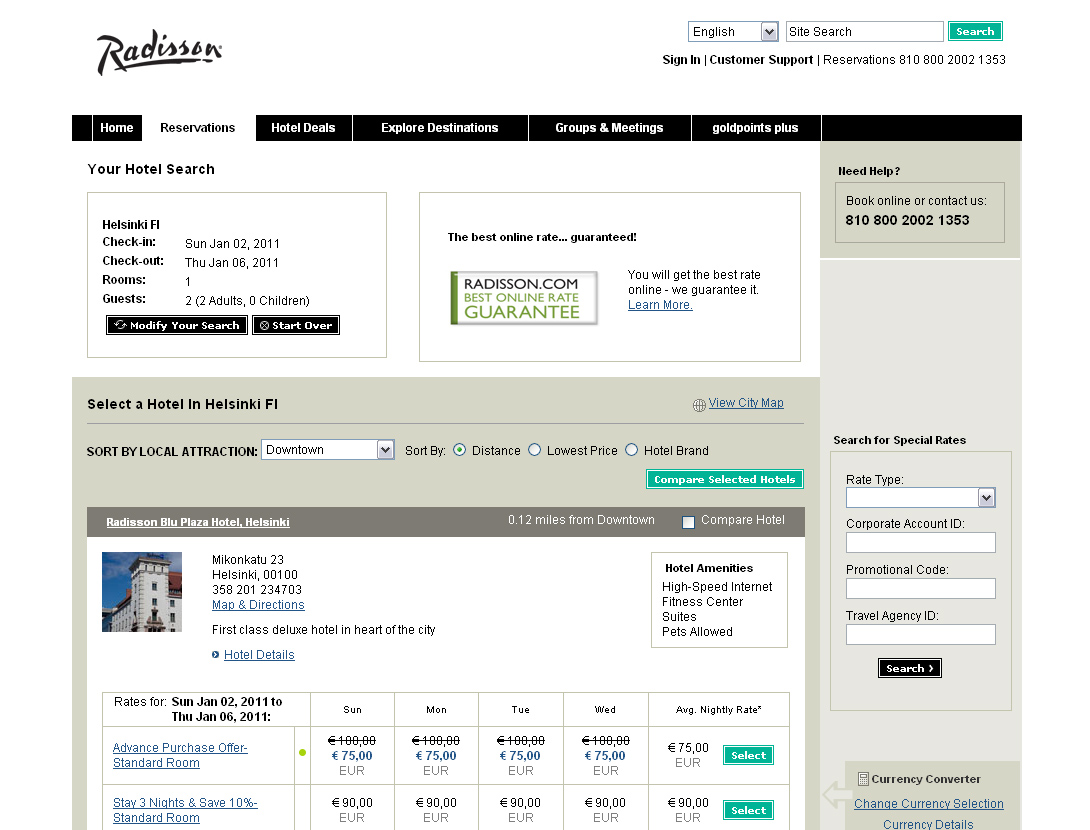The width and height of the screenshot is (1090, 830).
Task: Click the black Search button for special rates
Action: (x=910, y=668)
